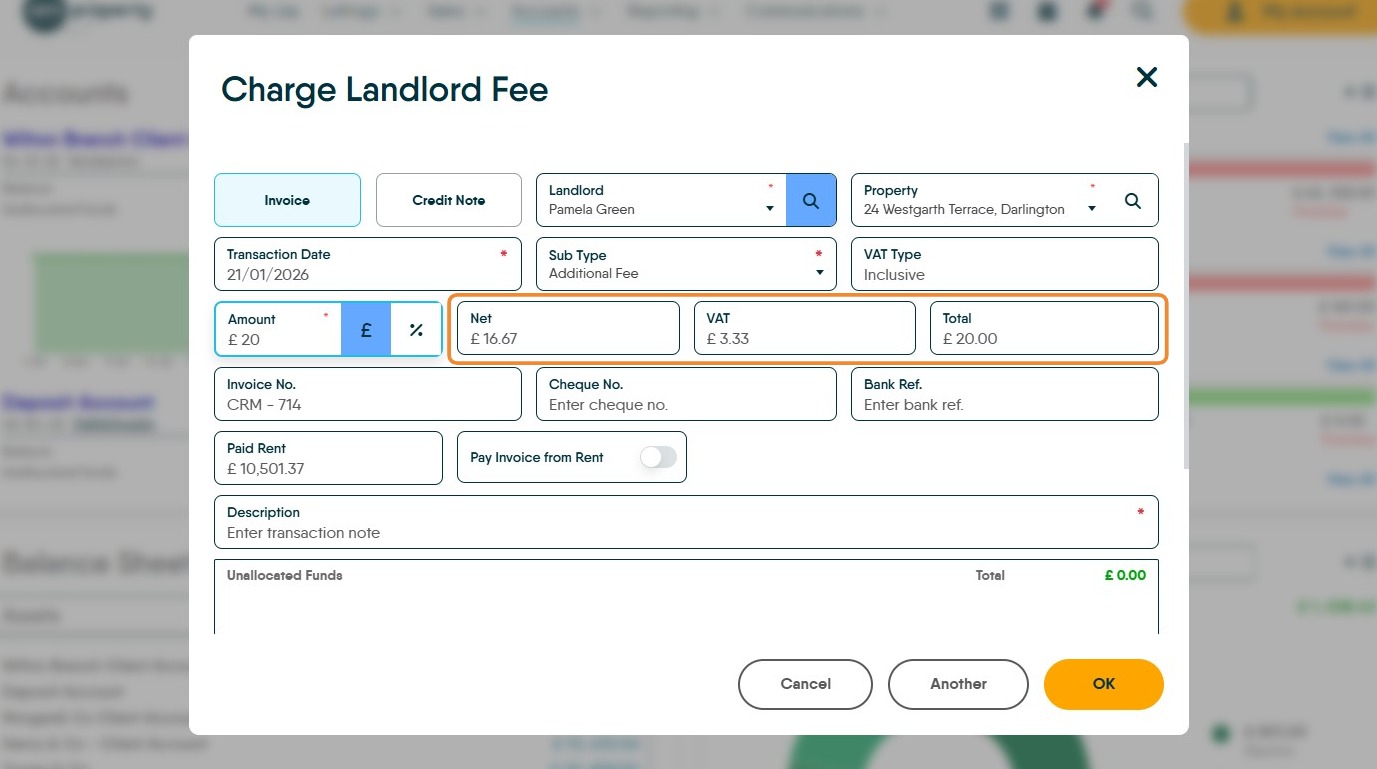1377x769 pixels.
Task: Click the Net field showing £ 16.67
Action: [568, 328]
